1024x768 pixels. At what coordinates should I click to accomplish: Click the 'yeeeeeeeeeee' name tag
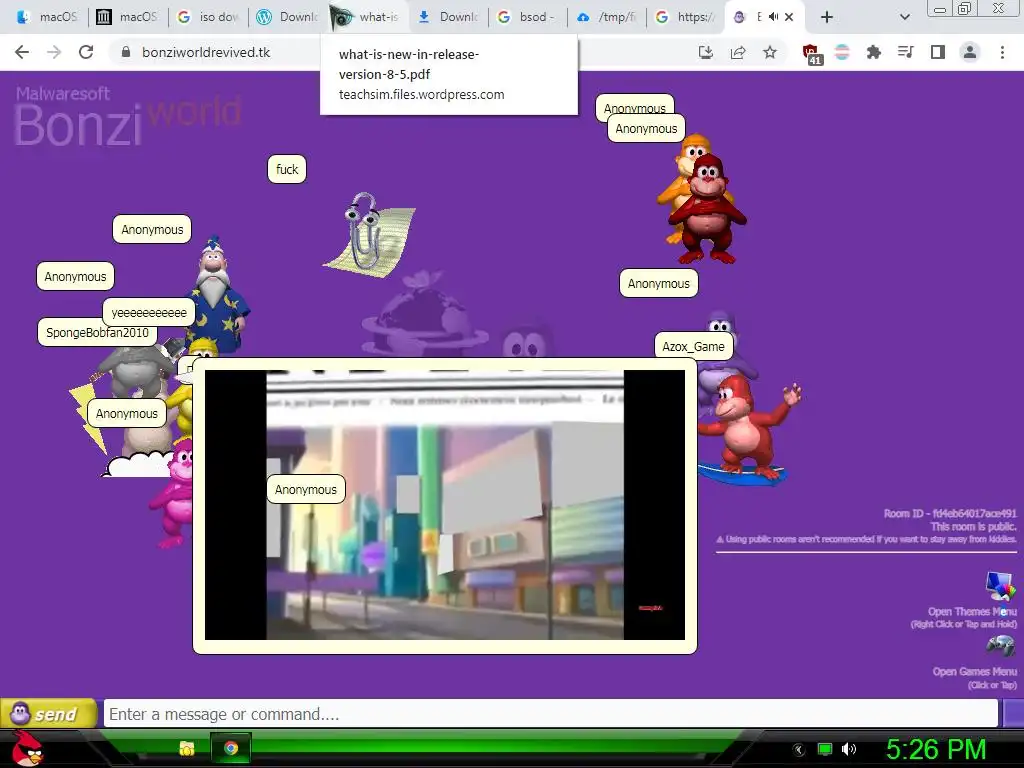pyautogui.click(x=149, y=312)
